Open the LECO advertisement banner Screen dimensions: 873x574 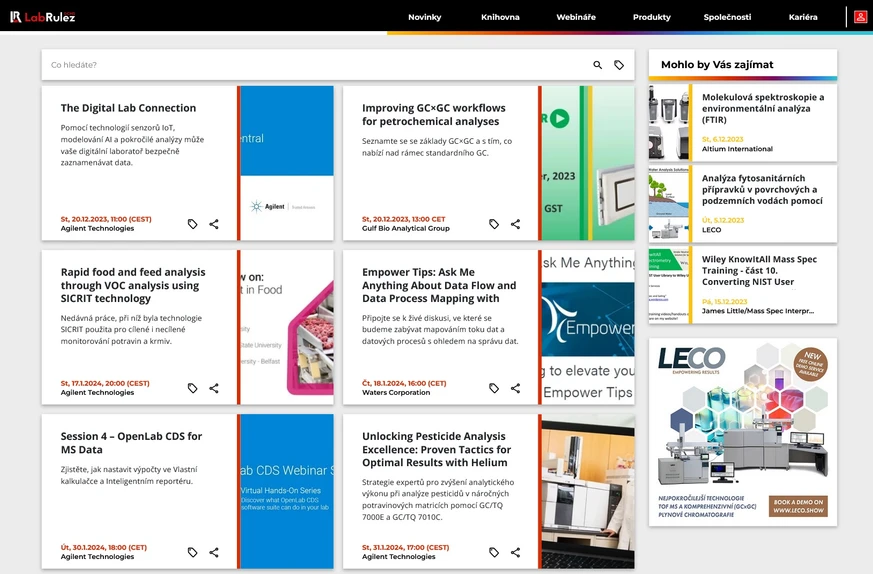pos(743,432)
